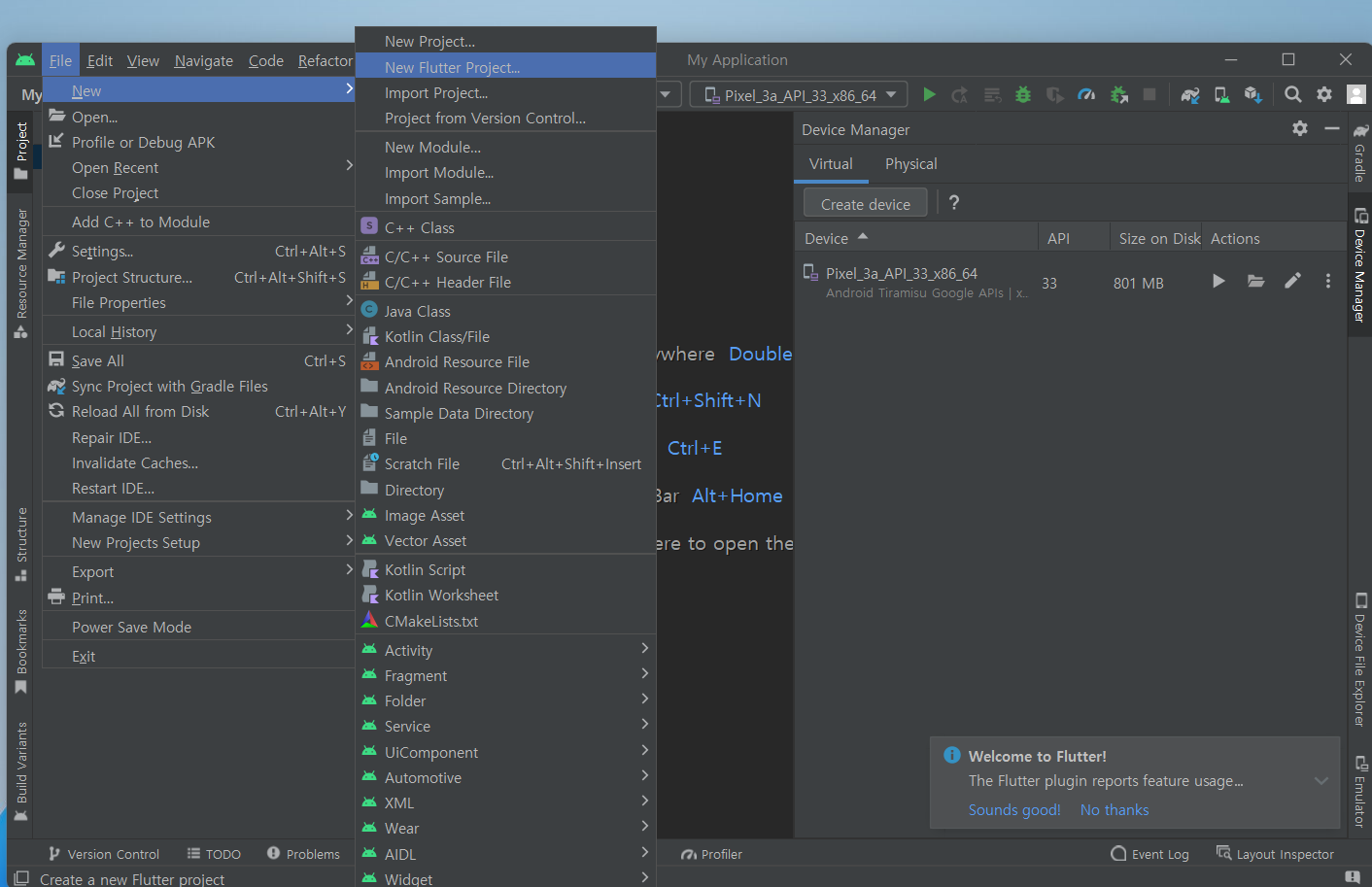The image size is (1372, 887).
Task: Open the Emulator side tab
Action: tap(1360, 791)
